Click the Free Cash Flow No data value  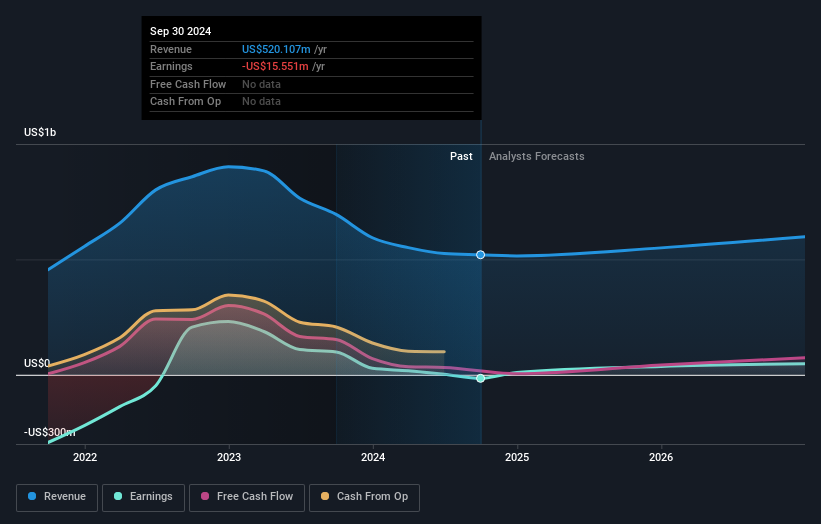pos(261,84)
